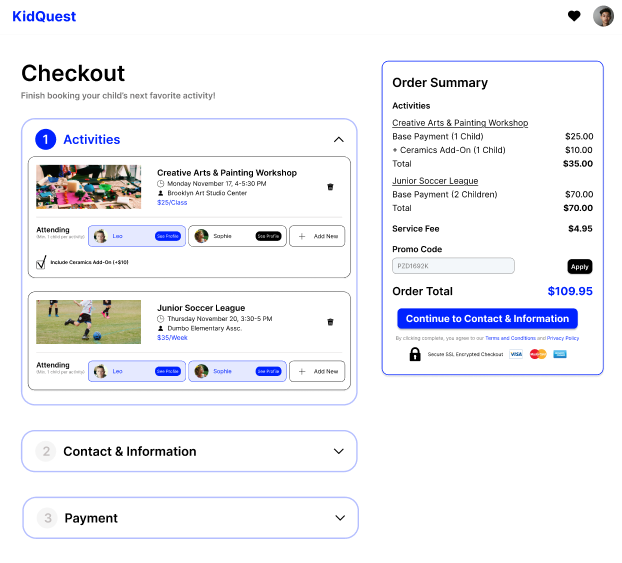
Task: Open the Creative Arts workshop photo thumbnail
Action: click(88, 187)
